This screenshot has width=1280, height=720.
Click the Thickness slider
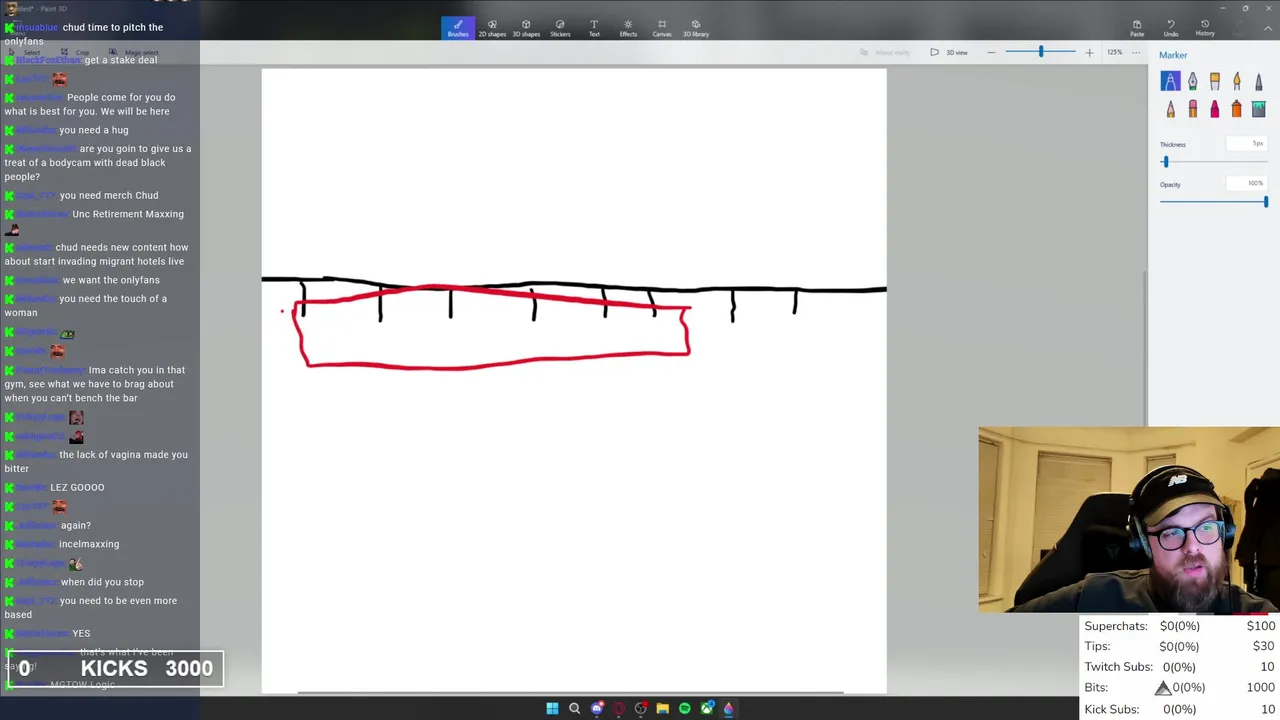[1214, 161]
